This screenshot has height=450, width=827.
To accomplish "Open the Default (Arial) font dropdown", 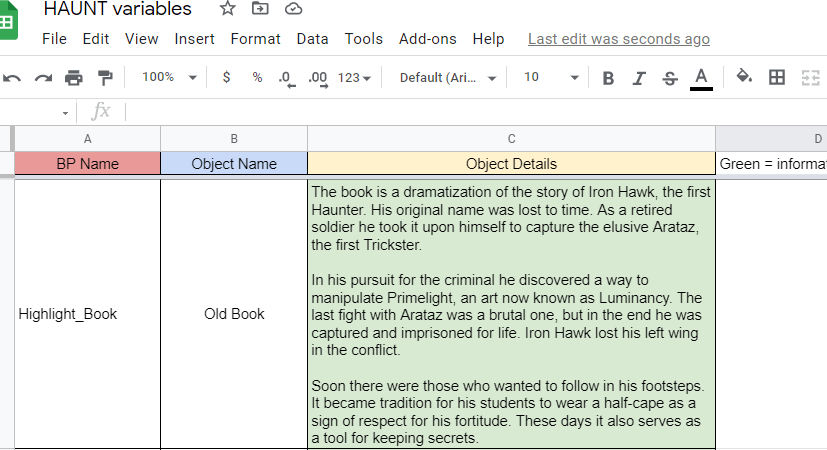I will (x=447, y=78).
